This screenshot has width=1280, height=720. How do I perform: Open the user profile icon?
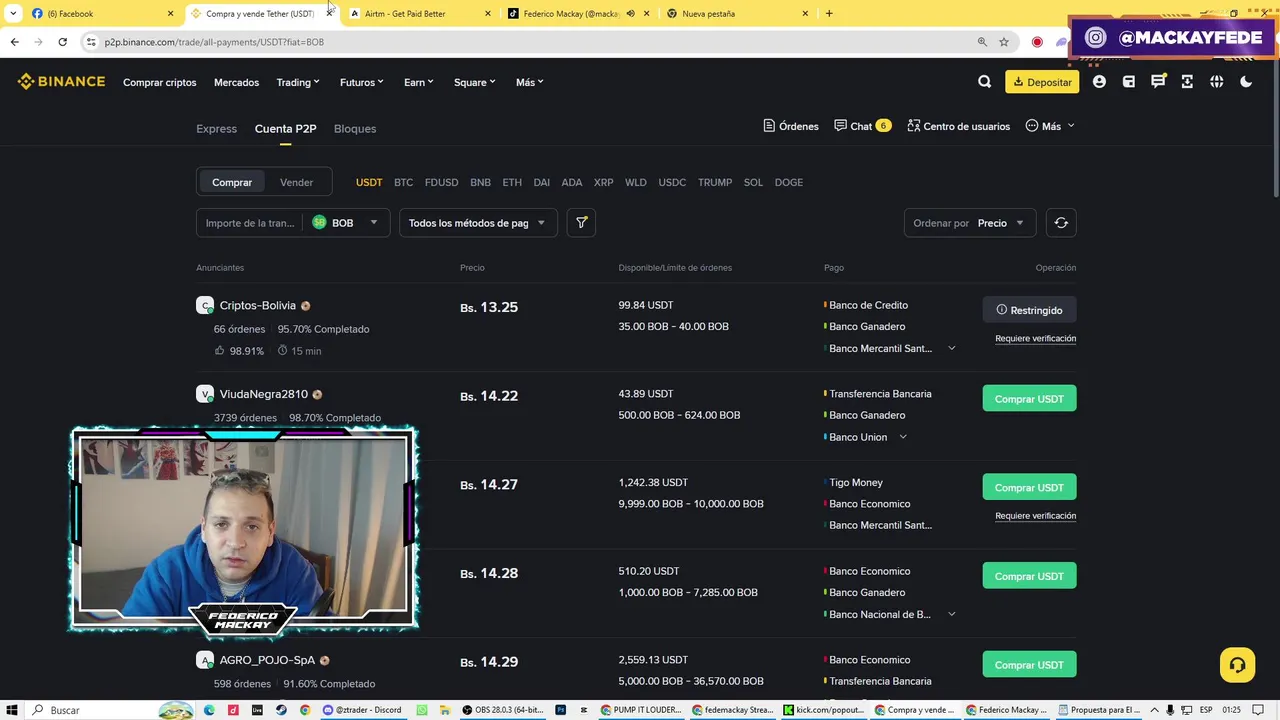[x=1099, y=82]
